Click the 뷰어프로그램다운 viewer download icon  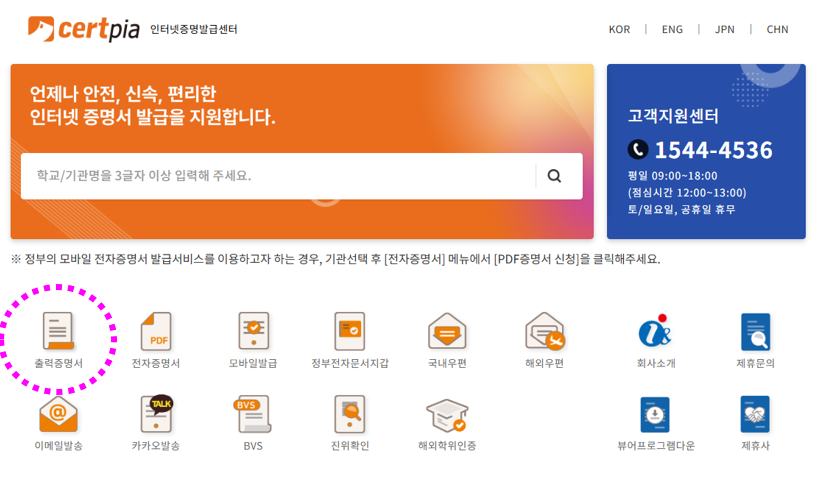click(655, 414)
